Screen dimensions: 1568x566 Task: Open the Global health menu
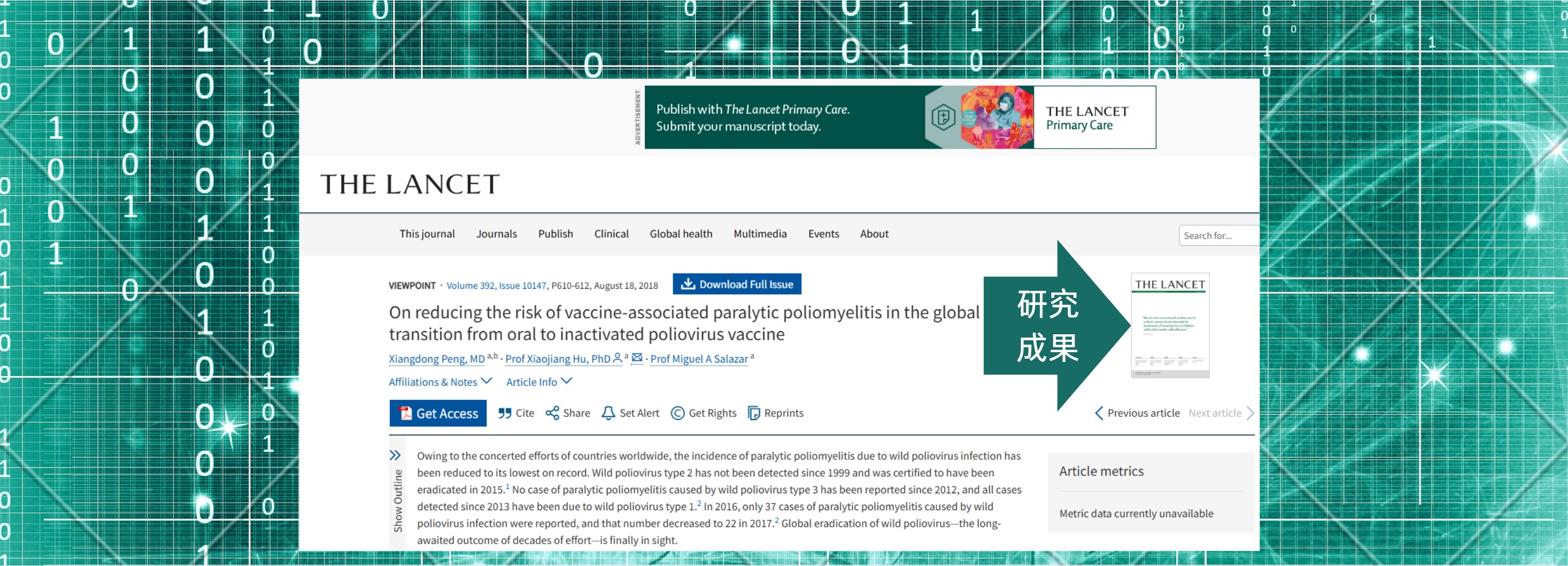point(681,234)
